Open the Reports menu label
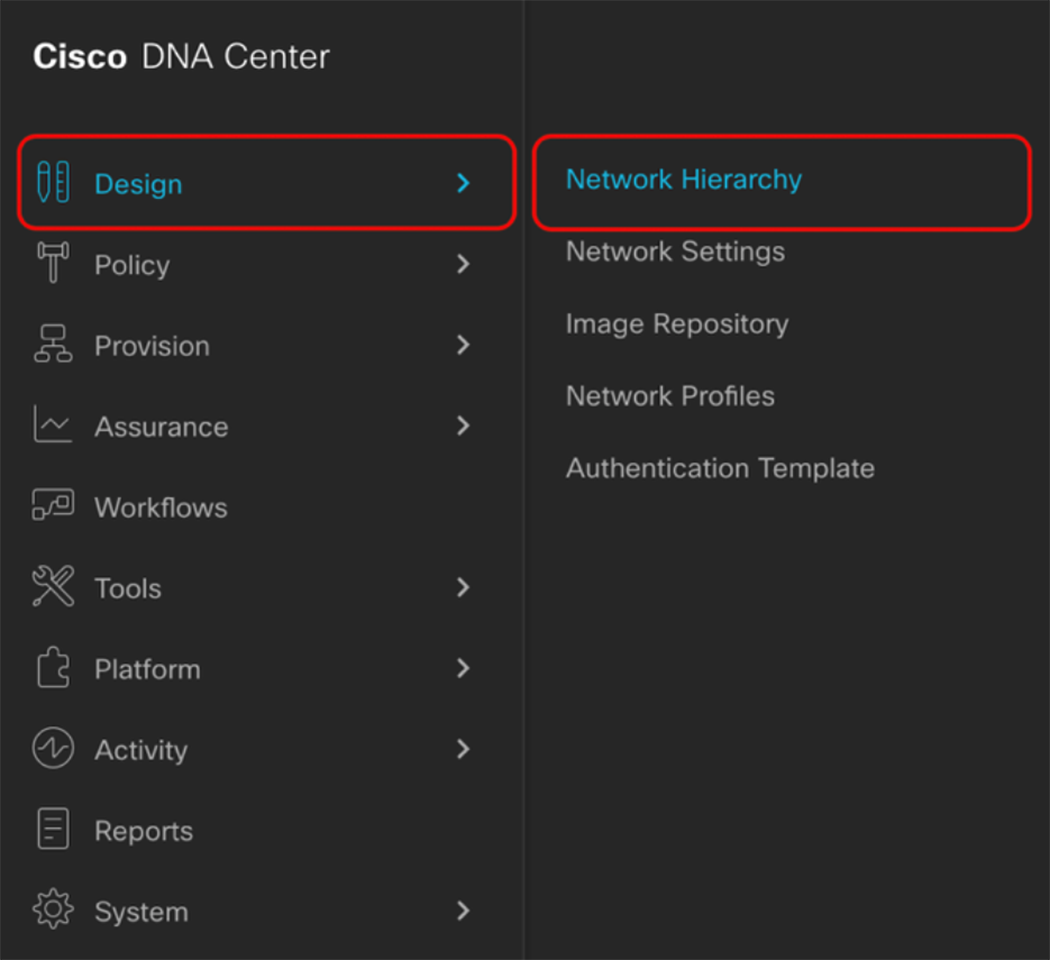The height and width of the screenshot is (960, 1050). [x=144, y=831]
